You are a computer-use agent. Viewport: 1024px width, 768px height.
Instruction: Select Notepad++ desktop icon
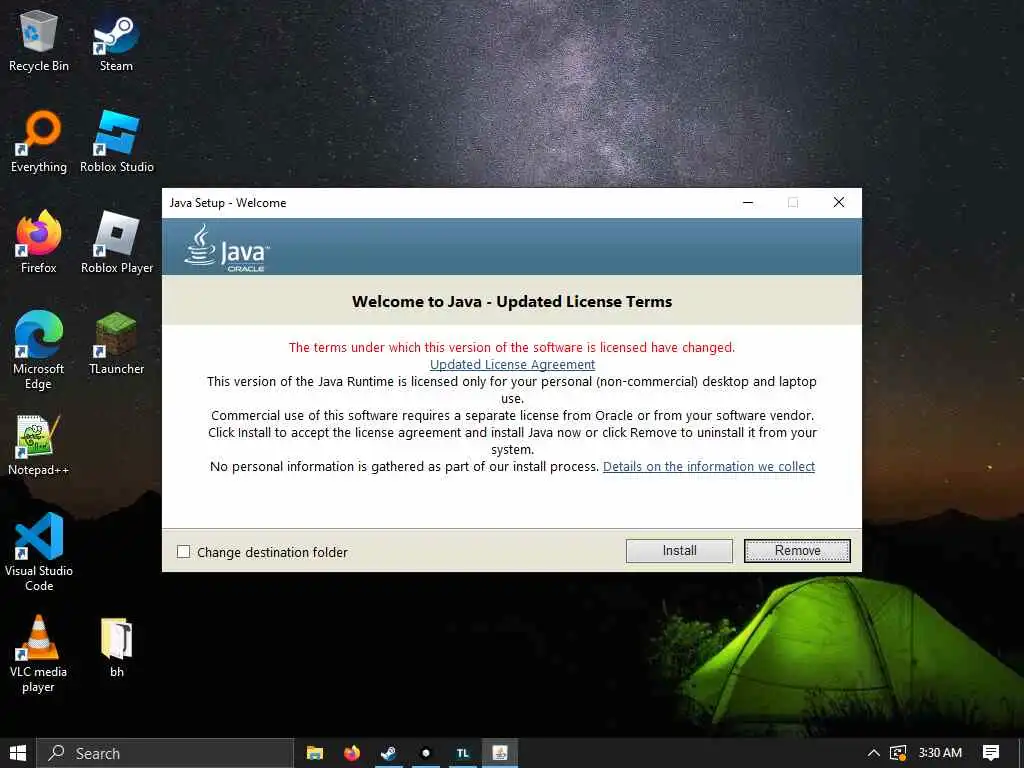pyautogui.click(x=39, y=445)
